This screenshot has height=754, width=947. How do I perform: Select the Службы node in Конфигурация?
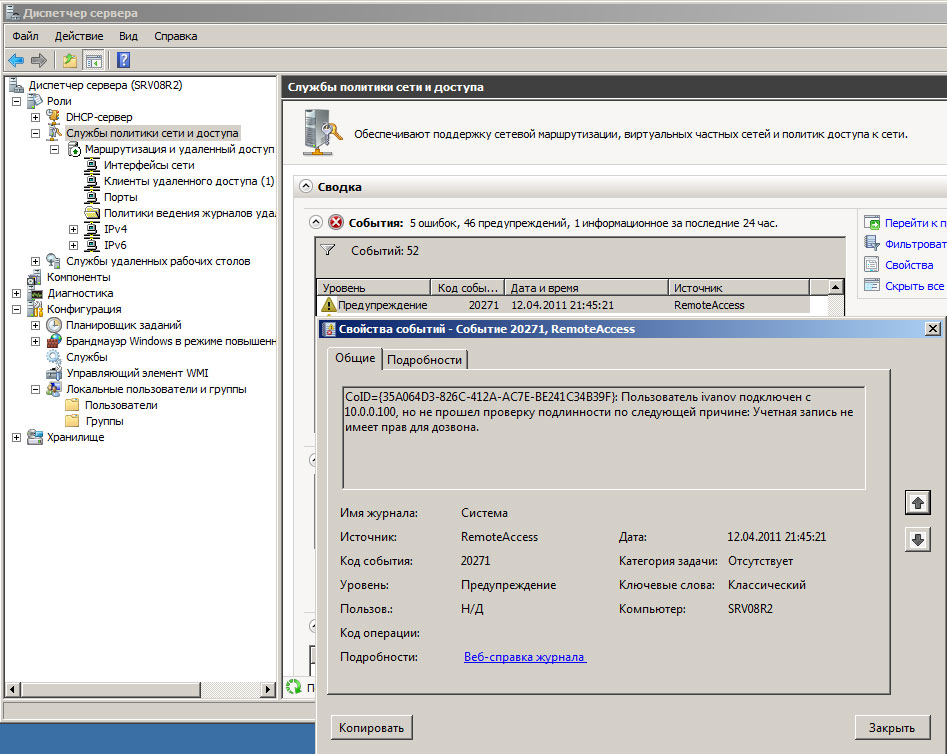click(85, 357)
